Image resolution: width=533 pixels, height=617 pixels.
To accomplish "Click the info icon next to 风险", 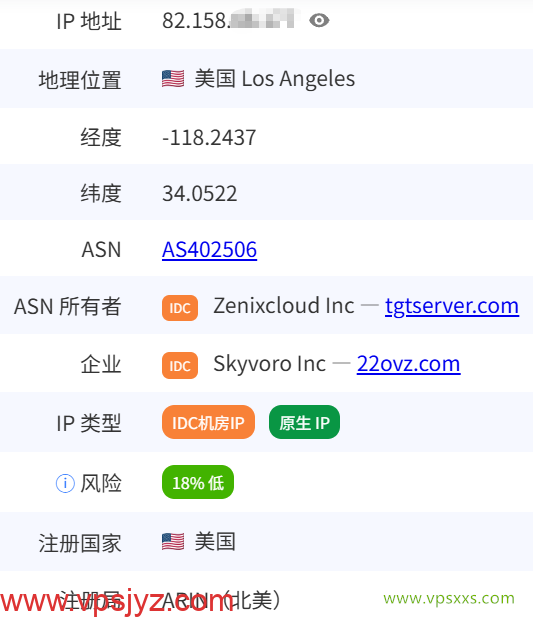I will 65,483.
